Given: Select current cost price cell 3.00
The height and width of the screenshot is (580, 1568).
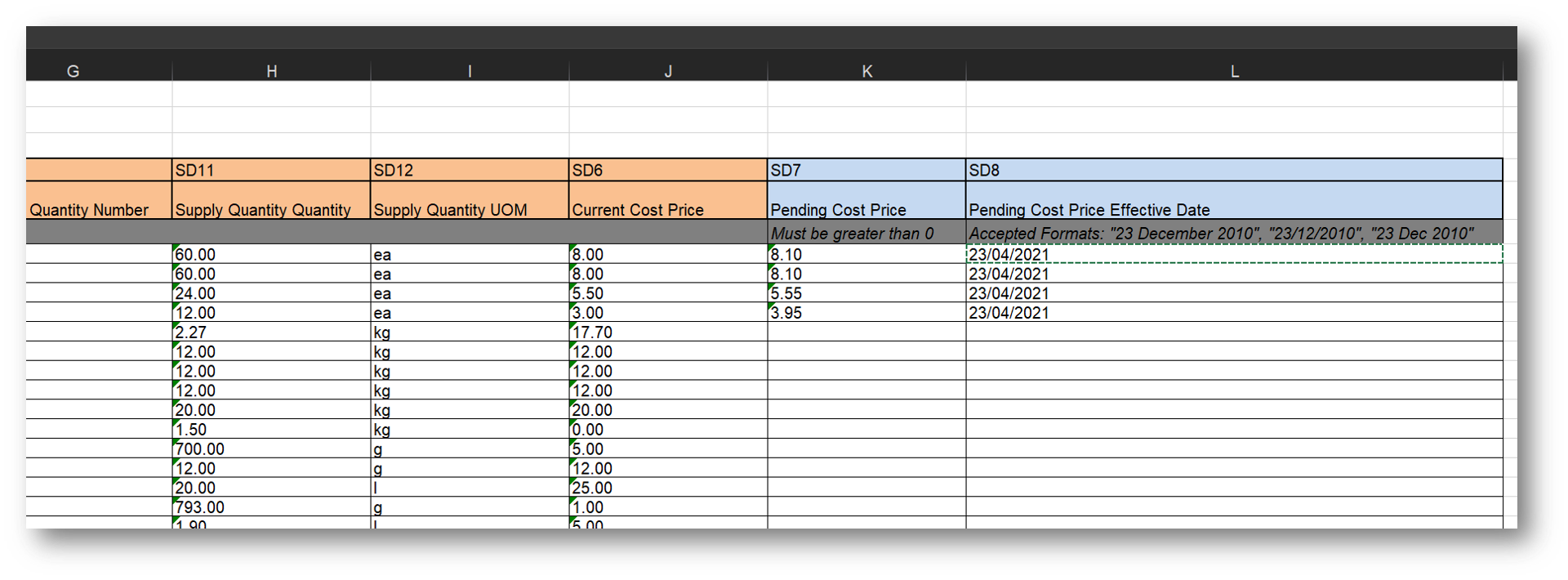Looking at the screenshot, I should pos(668,313).
